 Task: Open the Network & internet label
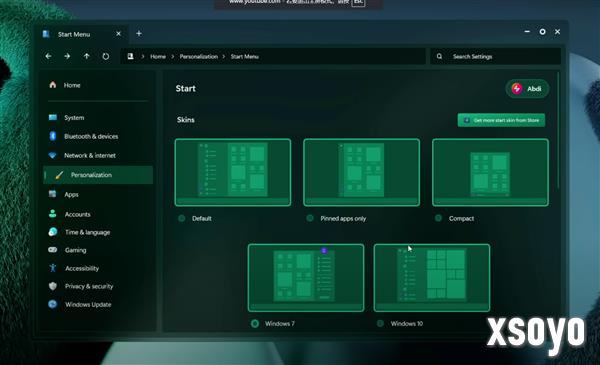[90, 155]
